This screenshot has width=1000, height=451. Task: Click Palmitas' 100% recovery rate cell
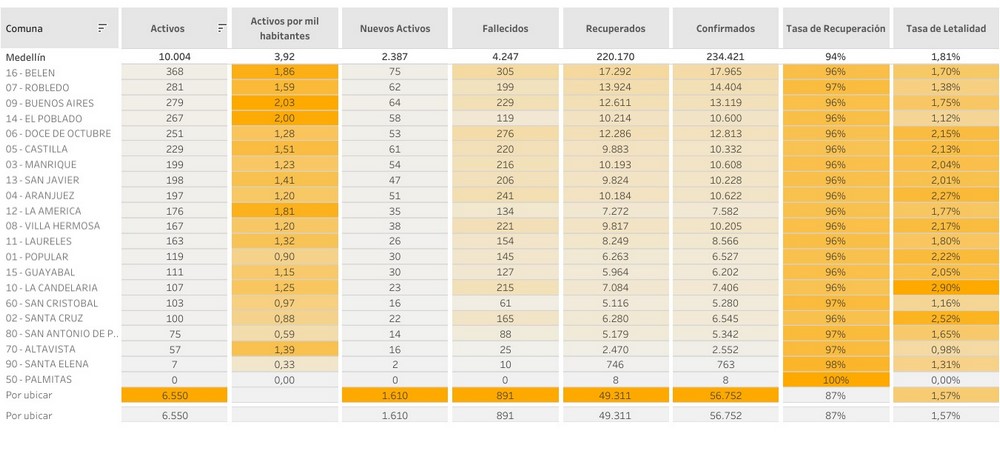pyautogui.click(x=835, y=380)
